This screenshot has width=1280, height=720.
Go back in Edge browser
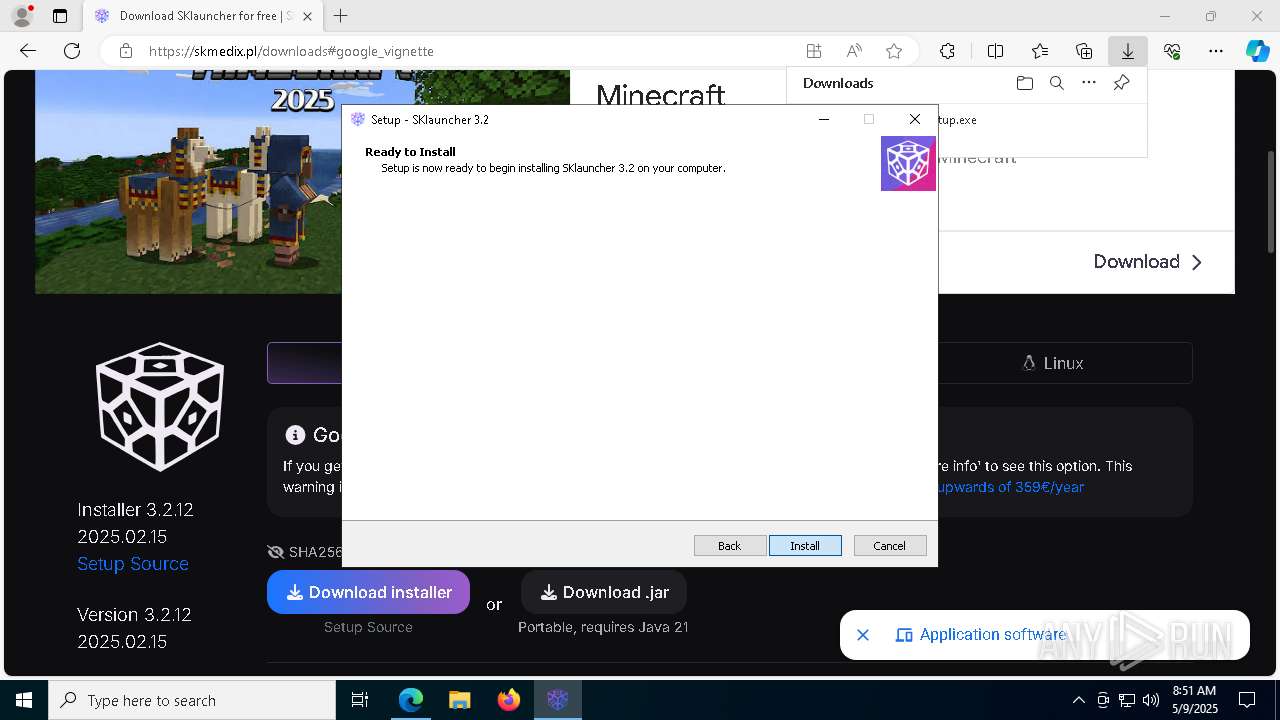pos(28,51)
